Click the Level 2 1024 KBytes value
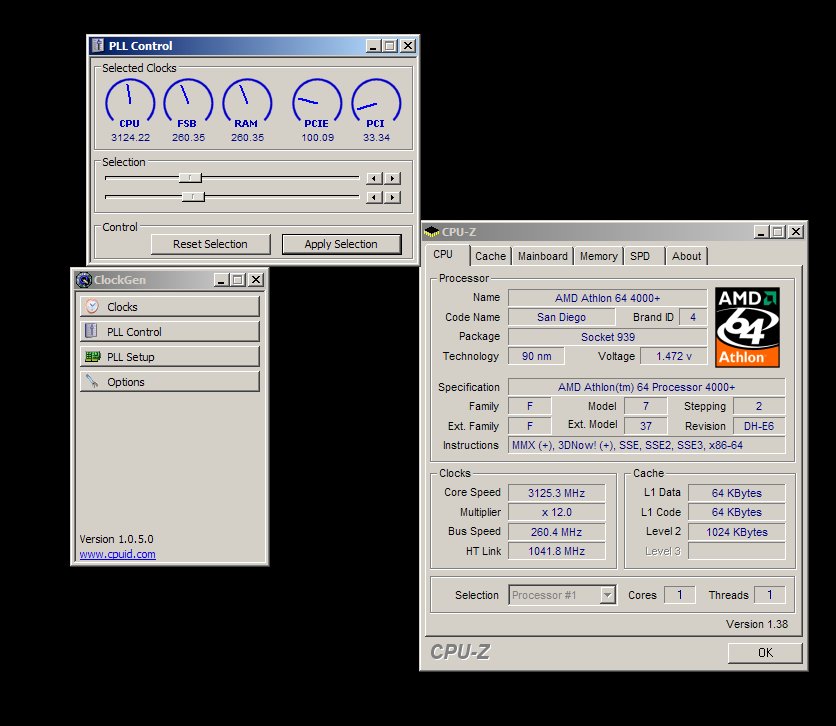 737,531
